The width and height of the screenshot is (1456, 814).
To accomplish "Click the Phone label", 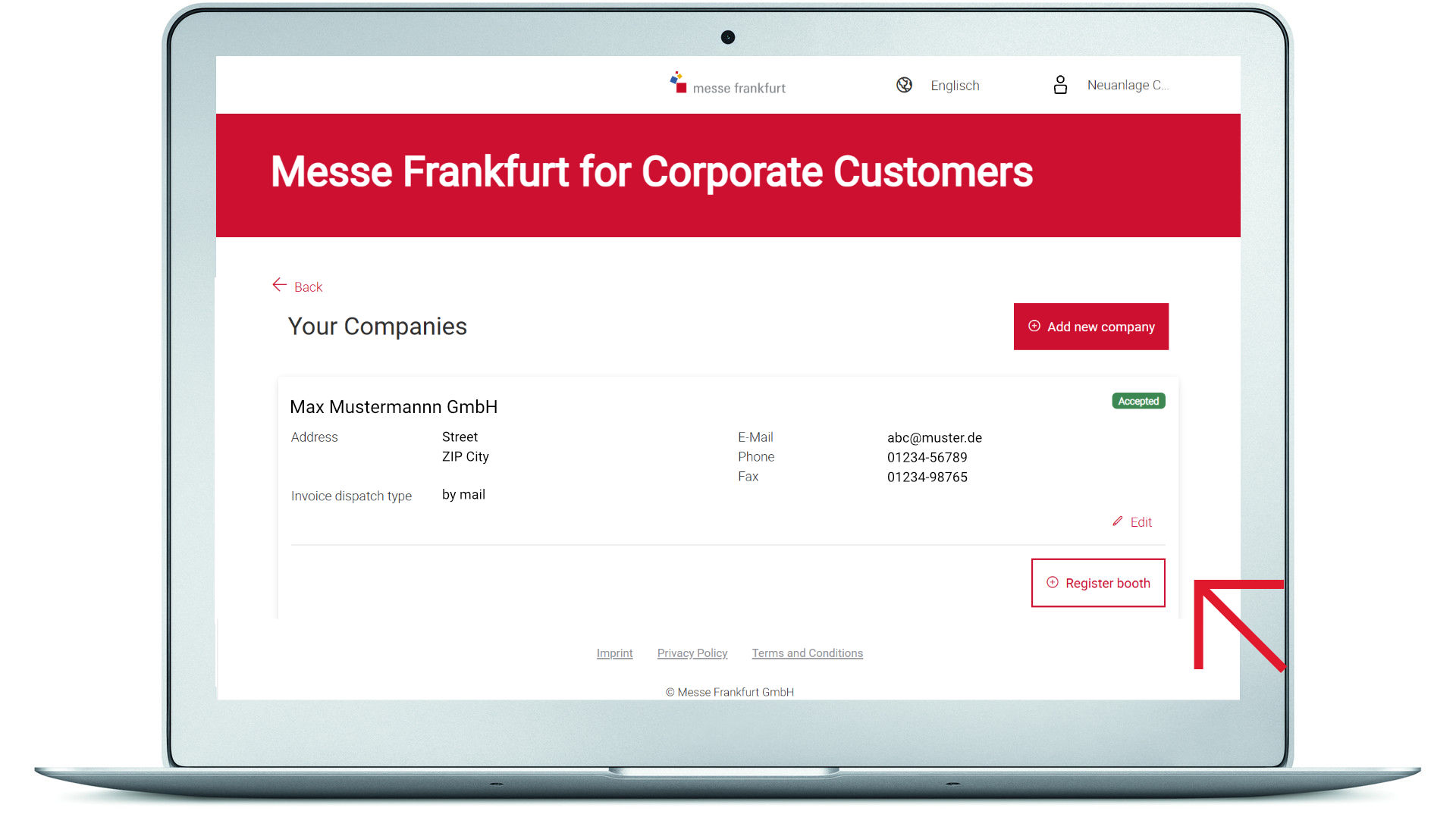I will 756,457.
